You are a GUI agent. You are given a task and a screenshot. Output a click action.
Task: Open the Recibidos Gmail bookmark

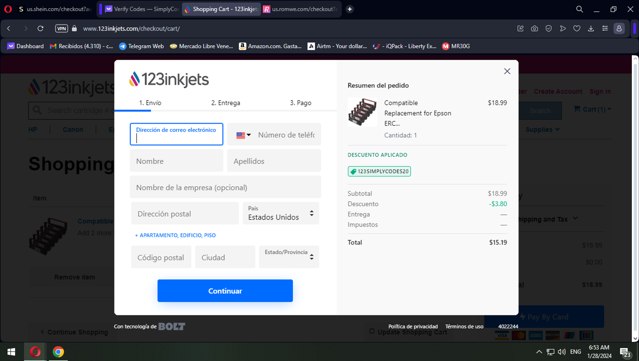tap(82, 46)
